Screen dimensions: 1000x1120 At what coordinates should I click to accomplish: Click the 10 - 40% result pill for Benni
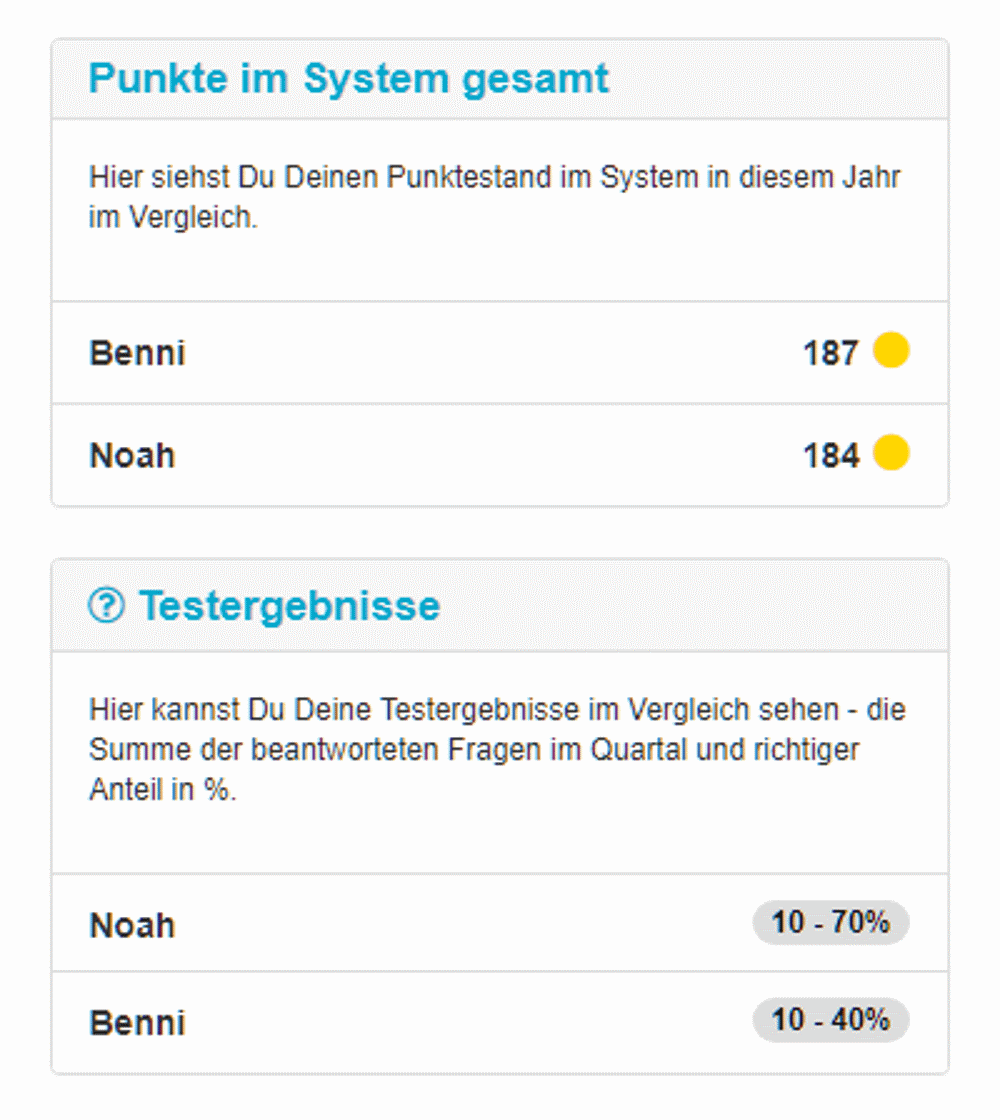pos(830,1020)
